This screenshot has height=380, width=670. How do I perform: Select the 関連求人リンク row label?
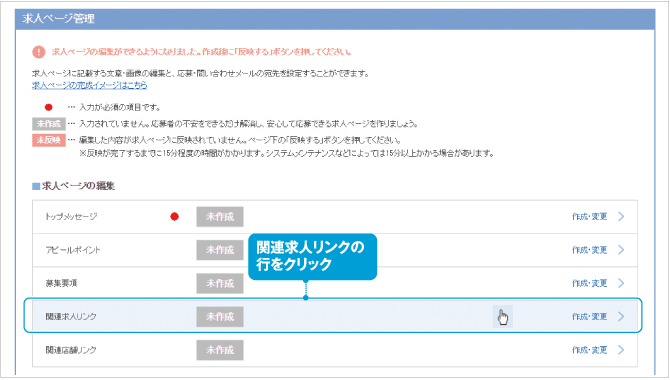click(x=71, y=316)
